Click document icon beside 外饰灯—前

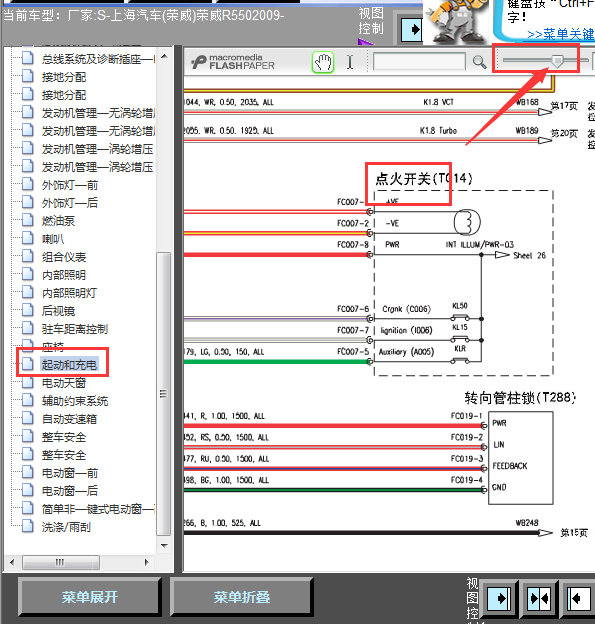click(27, 184)
